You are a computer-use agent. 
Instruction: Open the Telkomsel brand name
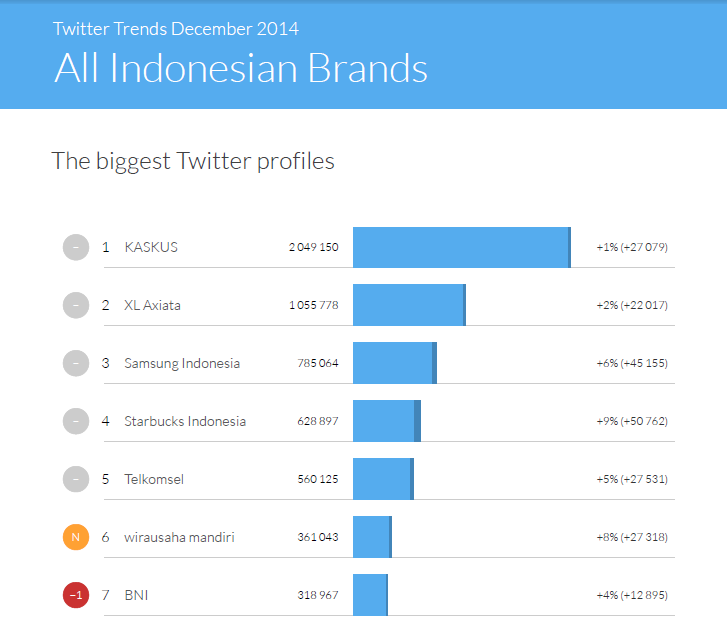click(154, 479)
